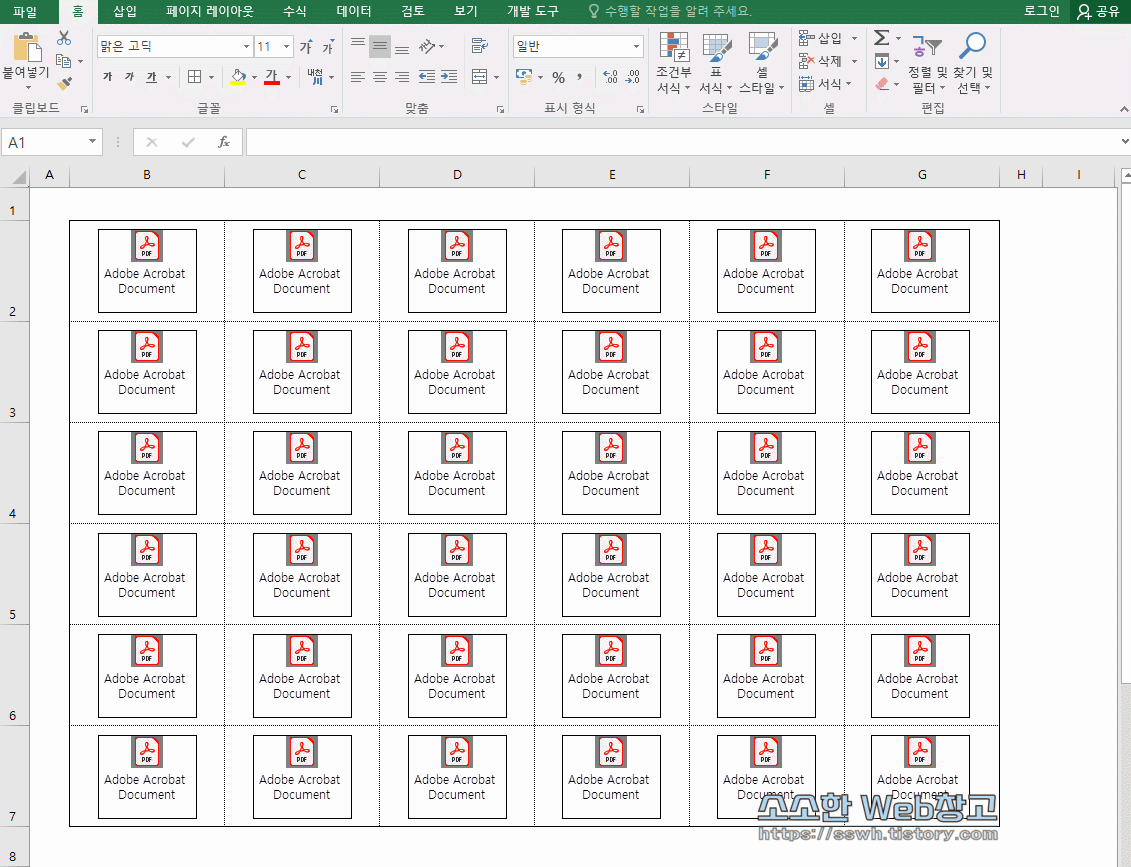
Task: Click 삽입 insert cells button
Action: click(x=828, y=38)
